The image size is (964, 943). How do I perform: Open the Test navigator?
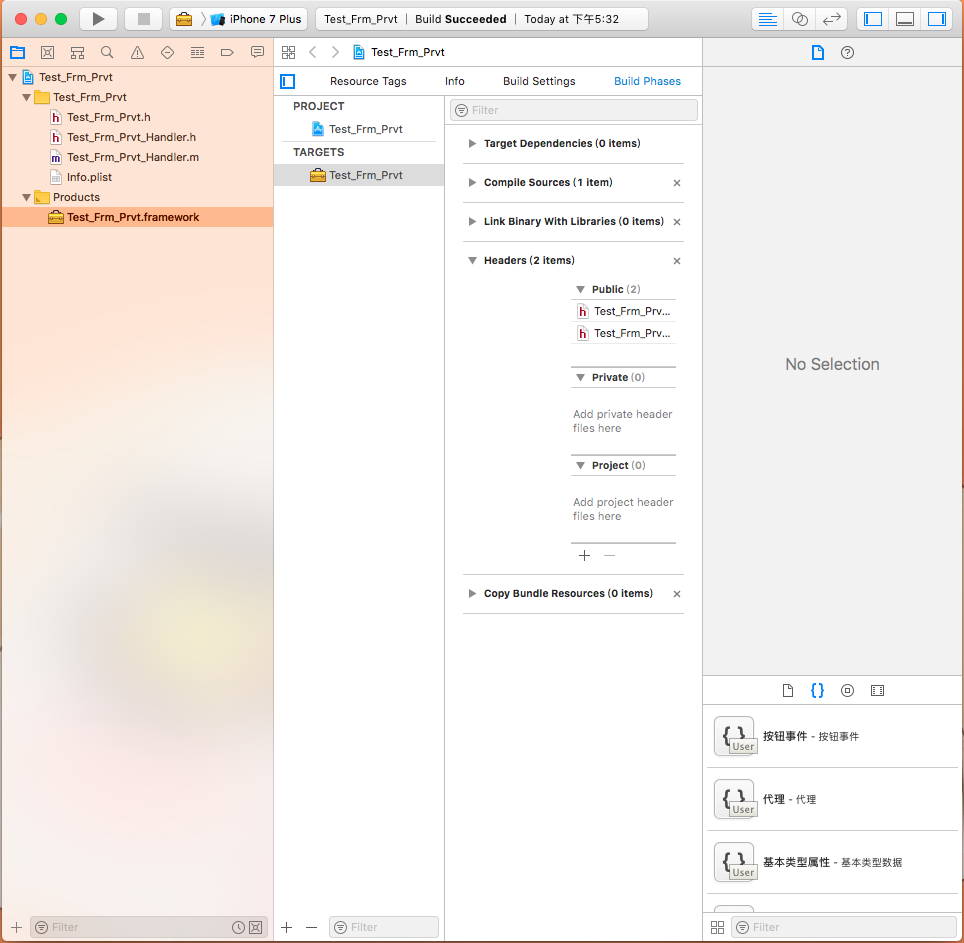167,52
